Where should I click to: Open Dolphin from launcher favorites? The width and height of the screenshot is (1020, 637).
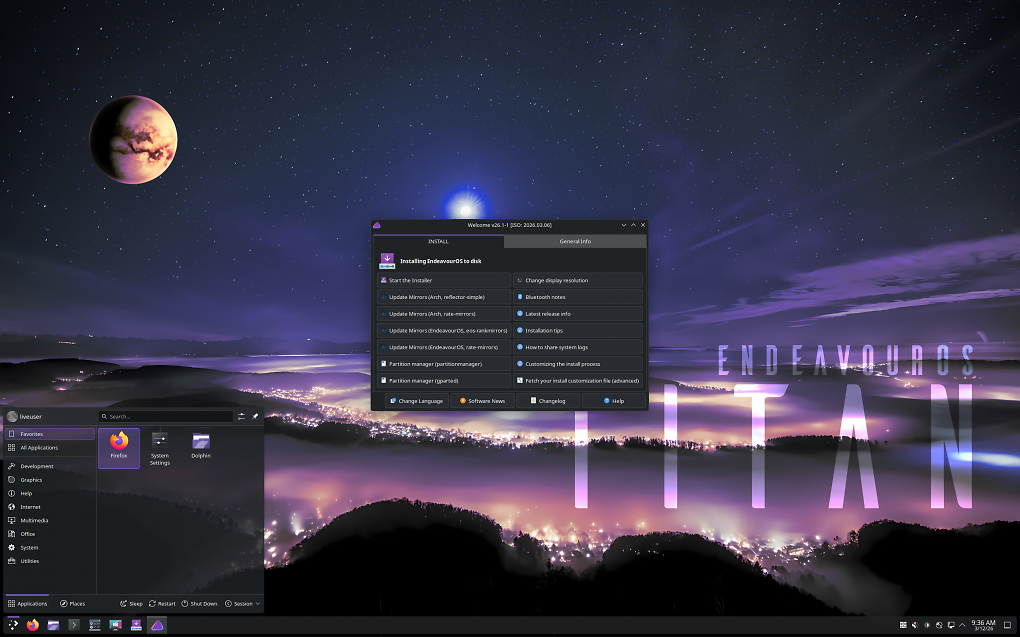[x=201, y=448]
